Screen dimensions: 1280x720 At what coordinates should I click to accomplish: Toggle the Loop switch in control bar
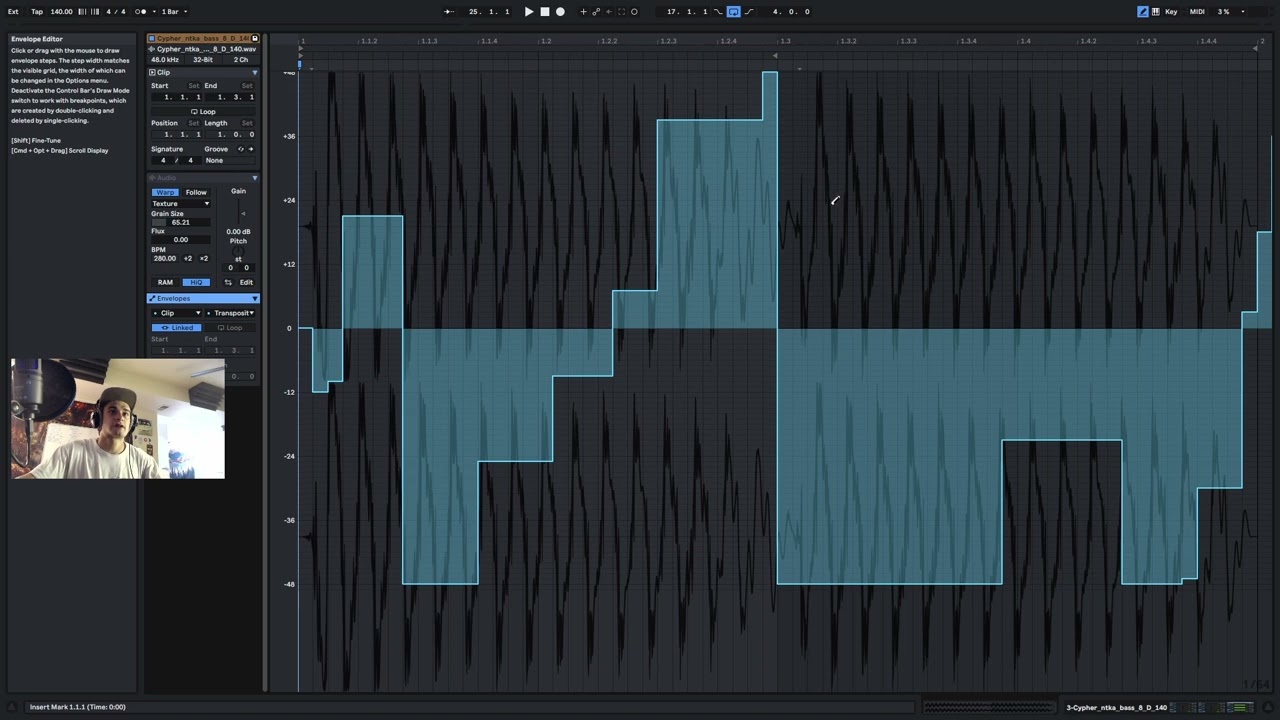pyautogui.click(x=734, y=12)
